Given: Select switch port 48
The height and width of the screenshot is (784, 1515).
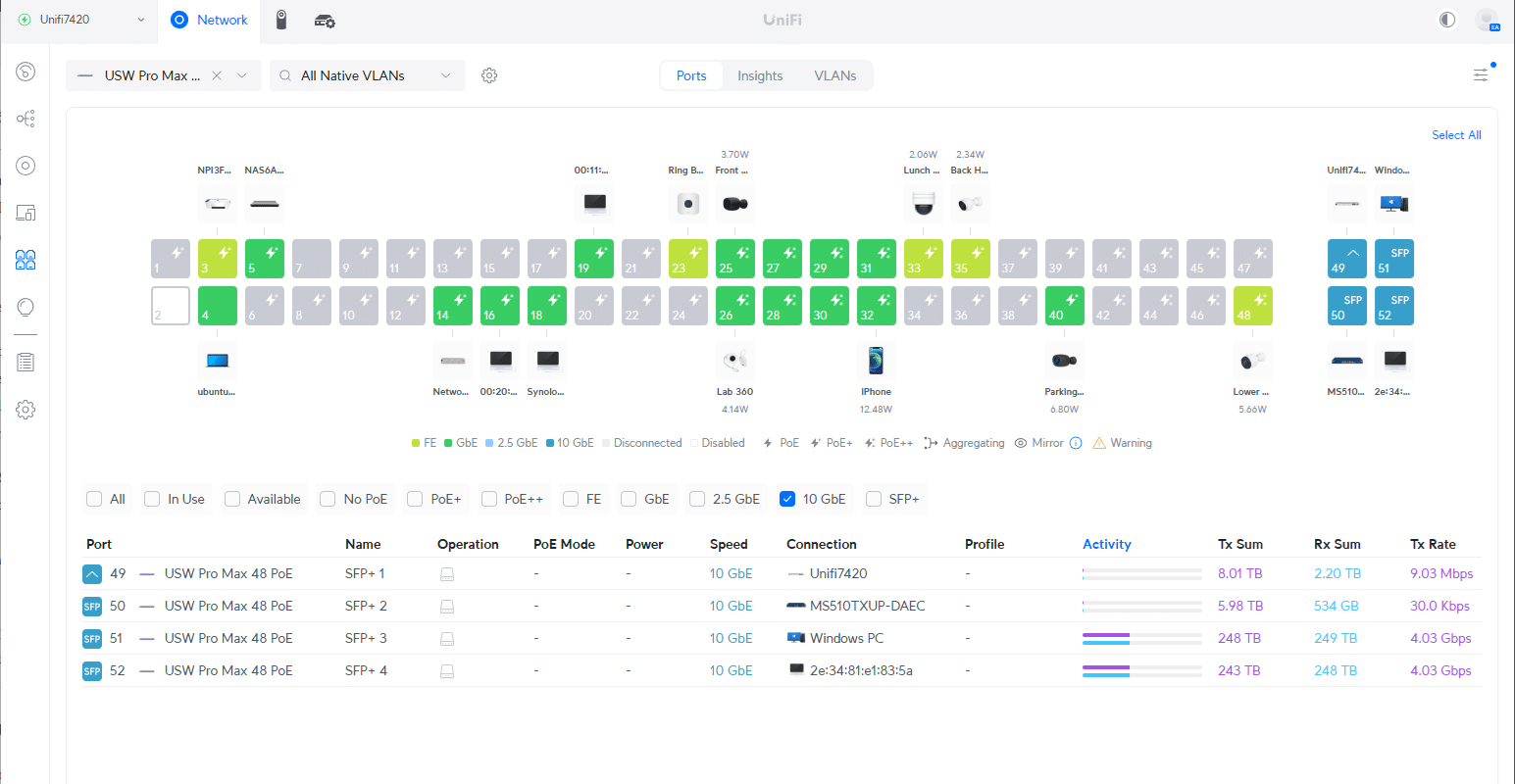Looking at the screenshot, I should 1253,306.
